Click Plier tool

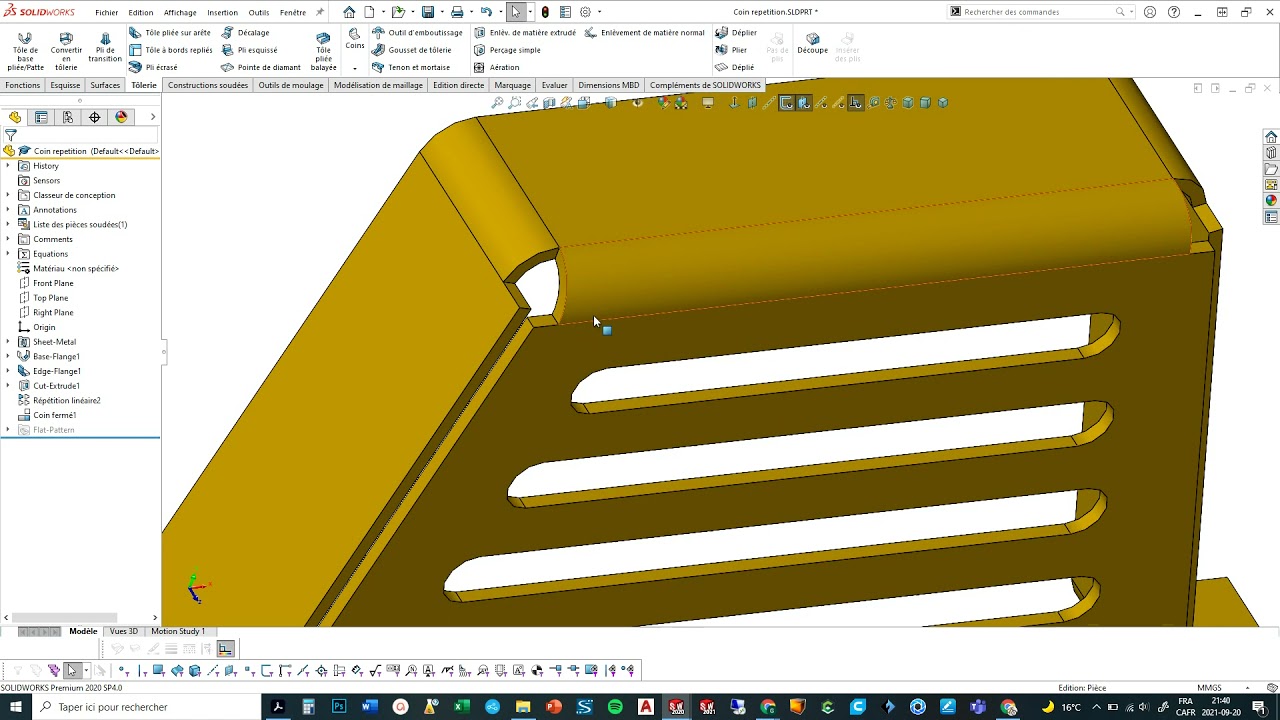pos(732,50)
